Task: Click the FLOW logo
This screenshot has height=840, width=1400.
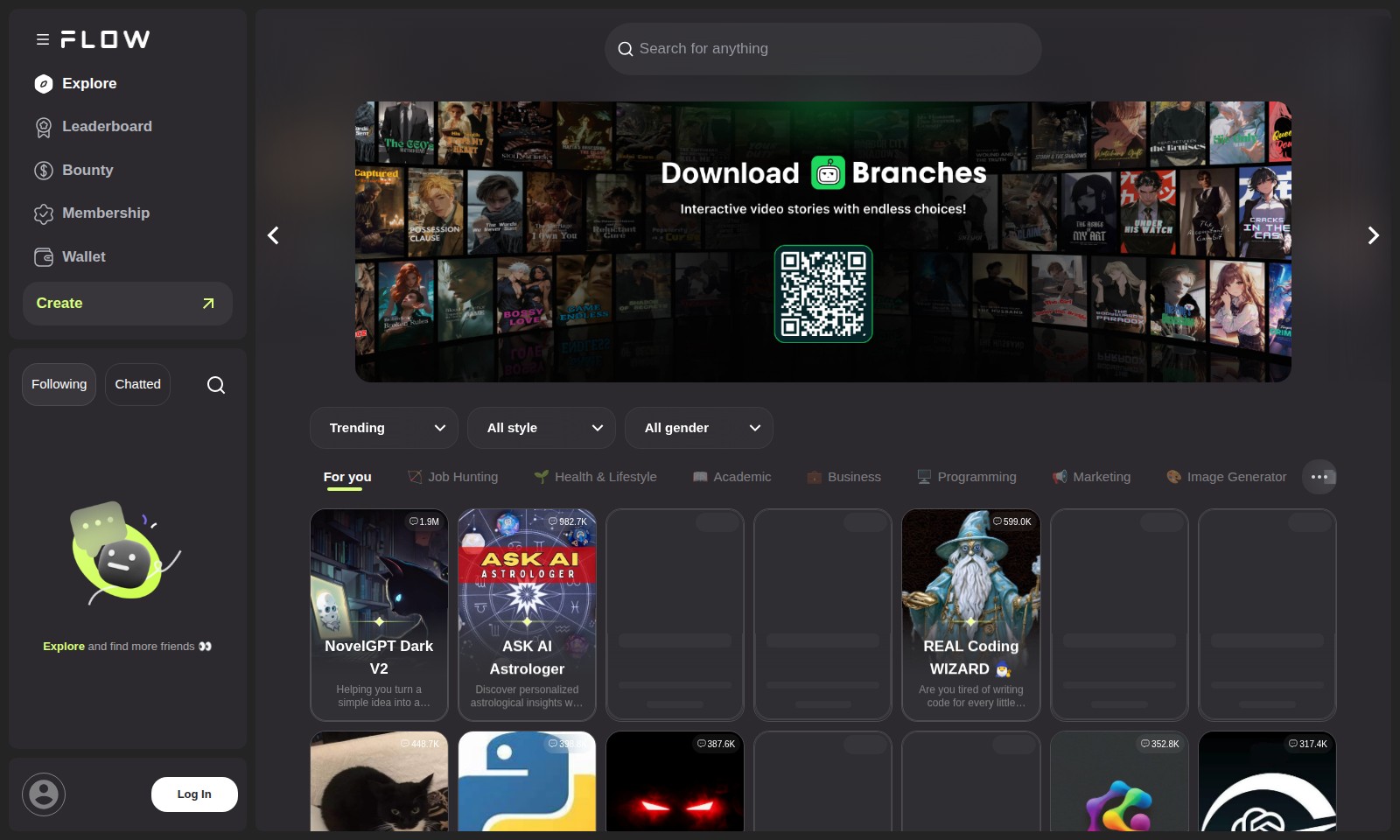Action: [105, 39]
